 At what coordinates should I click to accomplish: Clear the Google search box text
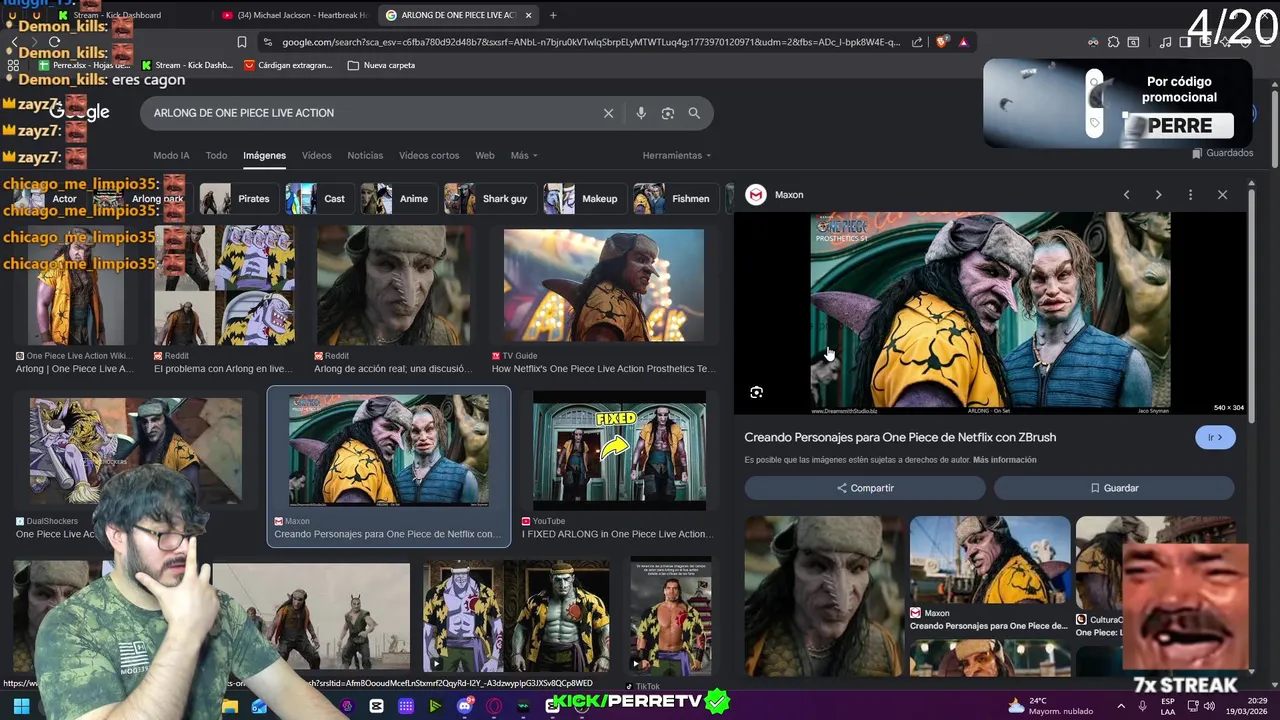click(x=608, y=113)
